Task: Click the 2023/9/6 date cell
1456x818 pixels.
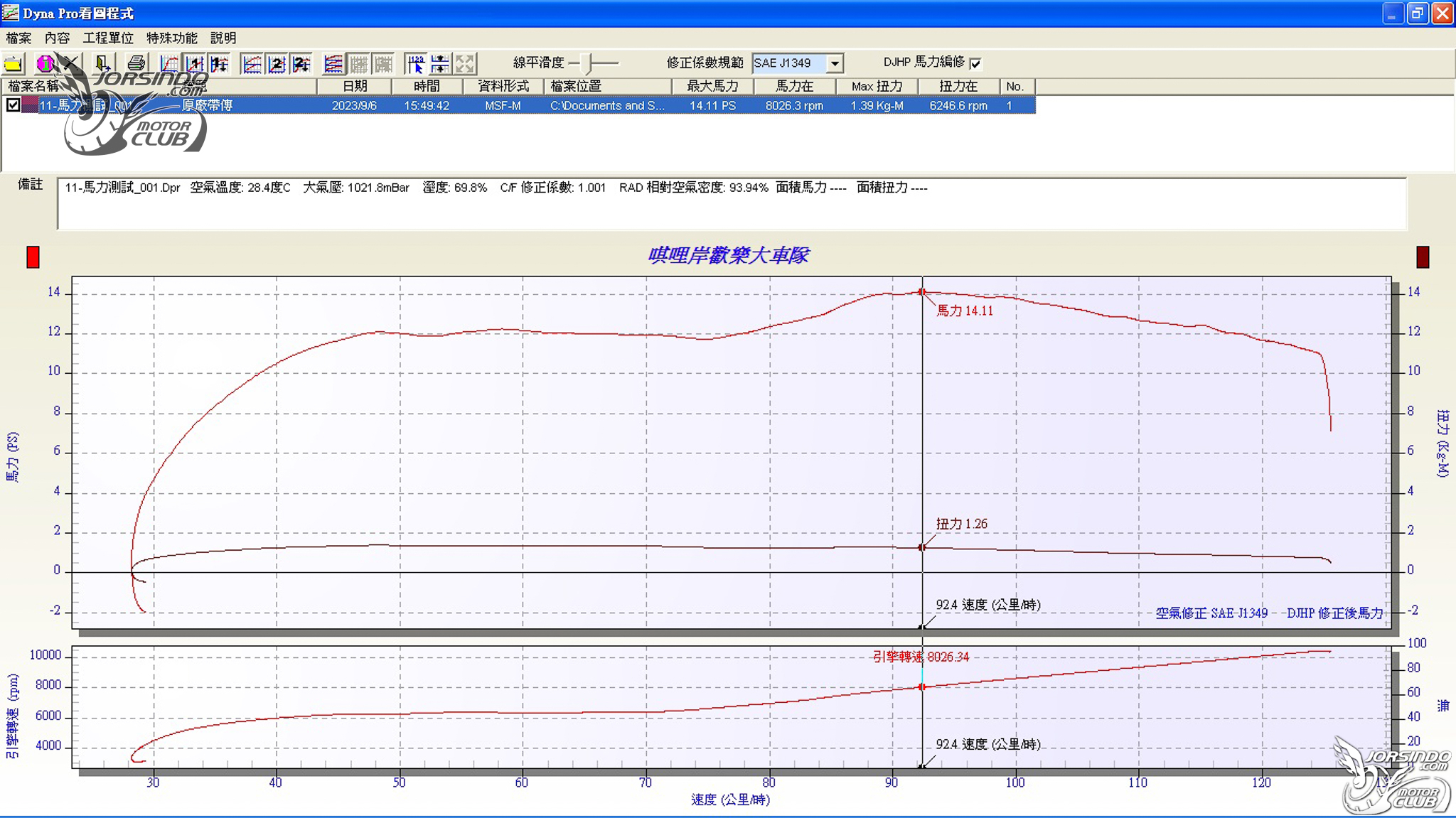Action: point(354,105)
